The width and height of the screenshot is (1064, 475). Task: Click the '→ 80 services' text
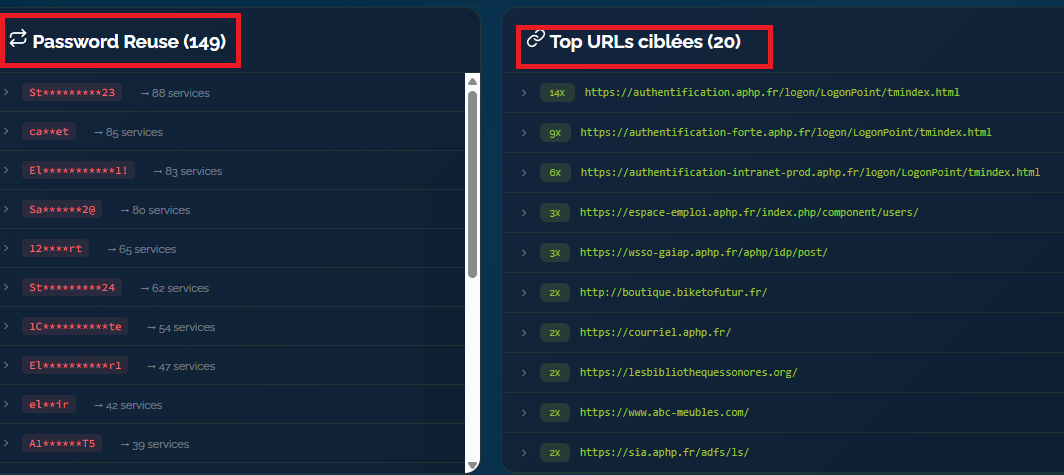pyautogui.click(x=155, y=210)
